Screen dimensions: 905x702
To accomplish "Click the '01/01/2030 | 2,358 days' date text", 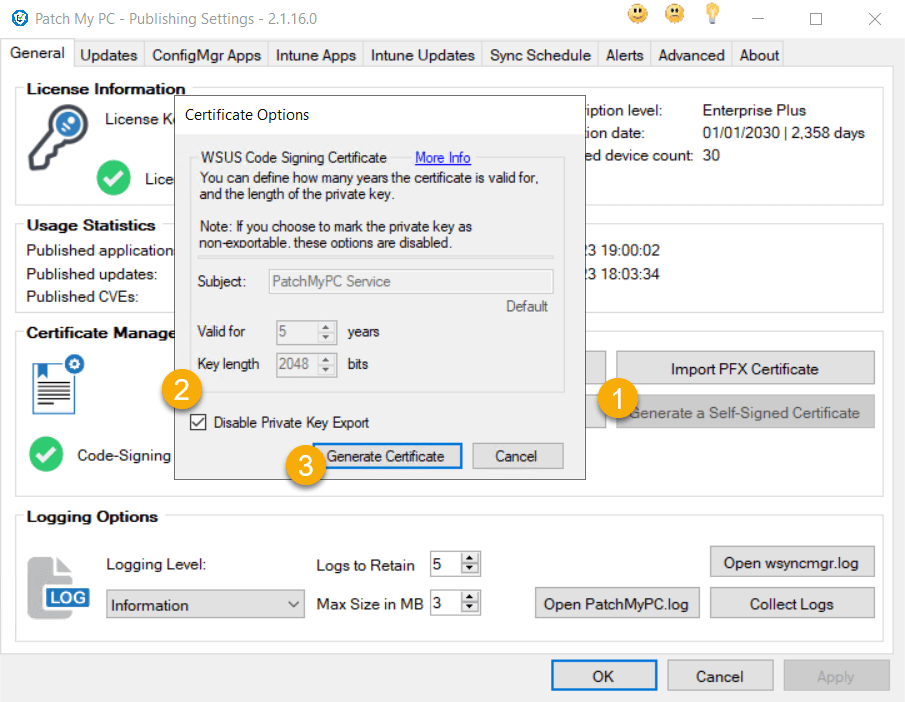I will click(x=783, y=133).
